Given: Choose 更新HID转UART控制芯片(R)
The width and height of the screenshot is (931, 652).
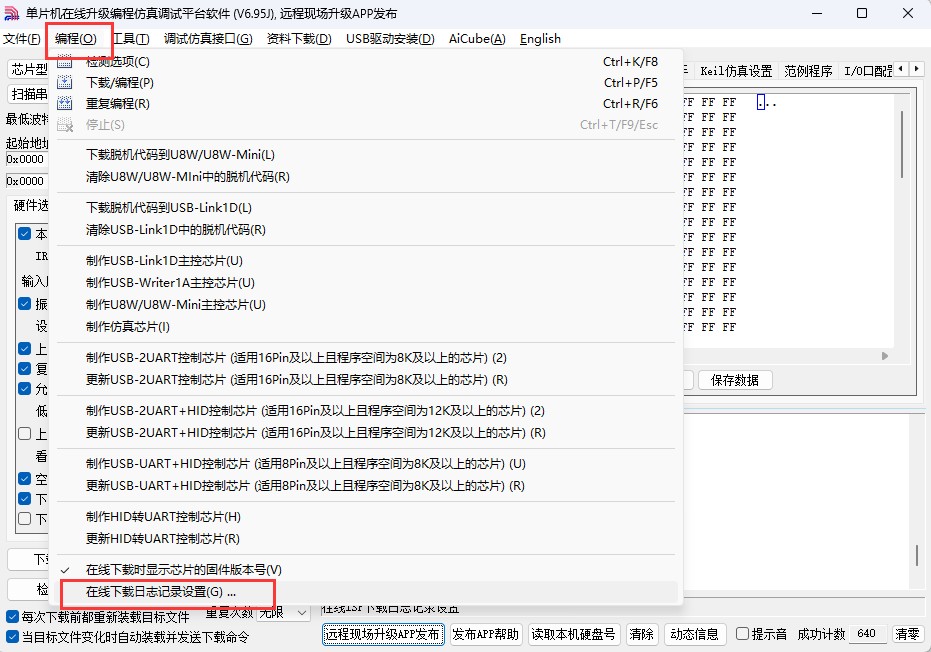Looking at the screenshot, I should [366, 539].
